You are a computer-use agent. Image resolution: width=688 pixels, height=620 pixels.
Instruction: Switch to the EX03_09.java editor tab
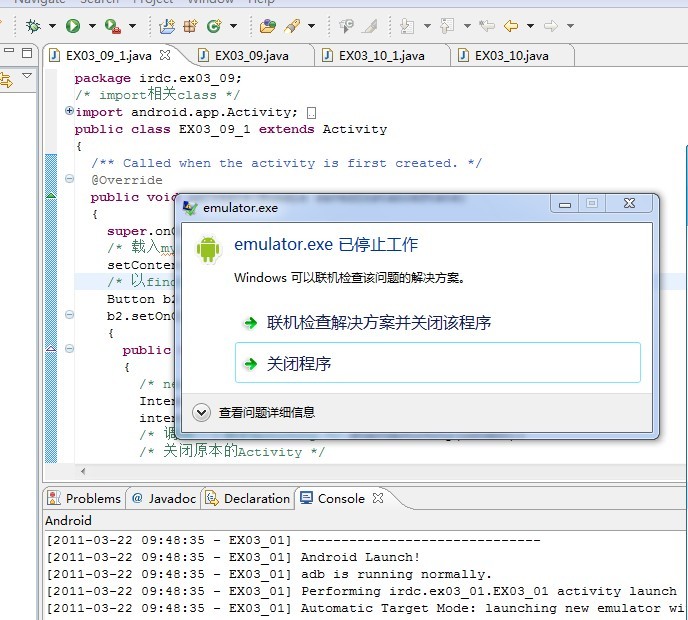tap(250, 56)
